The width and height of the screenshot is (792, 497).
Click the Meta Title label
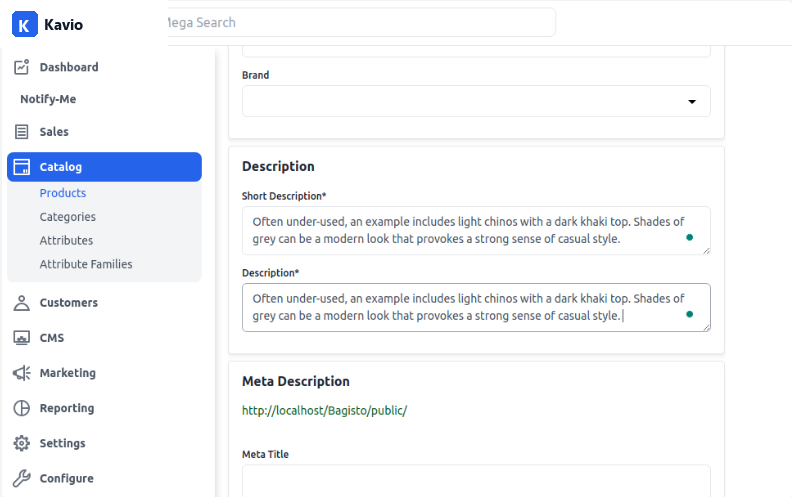pos(265,454)
